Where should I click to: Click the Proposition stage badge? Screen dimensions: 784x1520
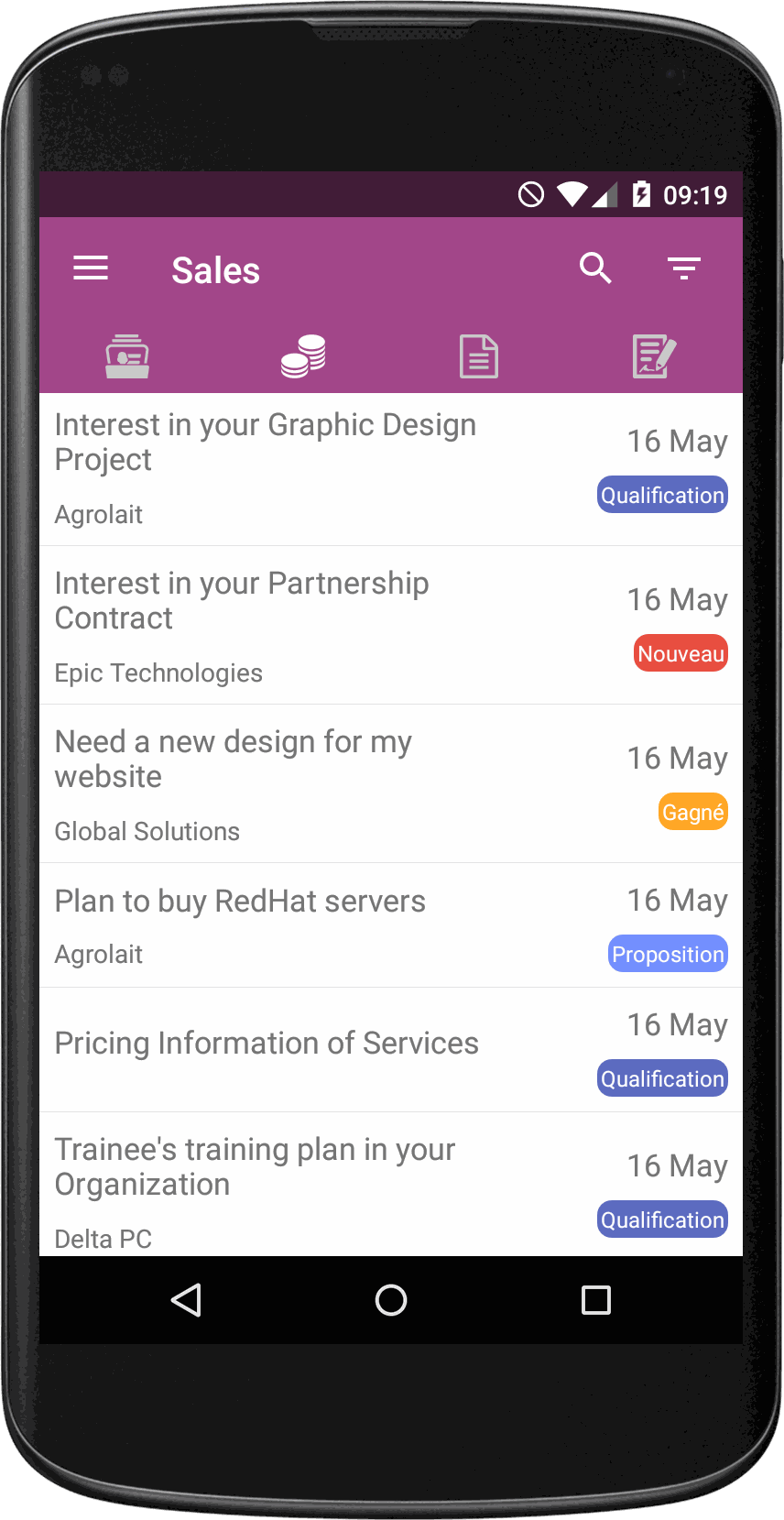pos(668,954)
